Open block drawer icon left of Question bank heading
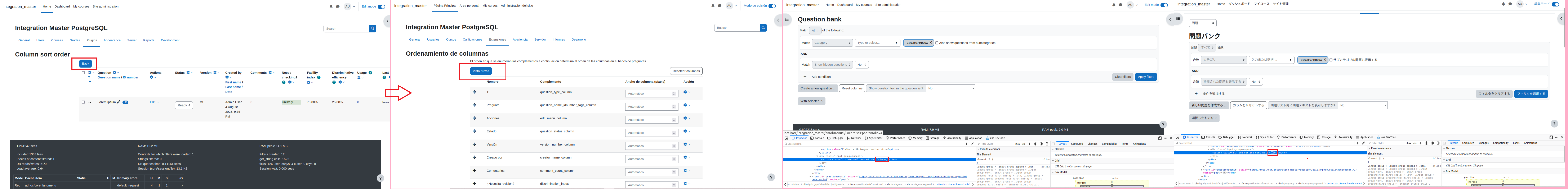The width and height of the screenshot is (1568, 189). tap(787, 19)
